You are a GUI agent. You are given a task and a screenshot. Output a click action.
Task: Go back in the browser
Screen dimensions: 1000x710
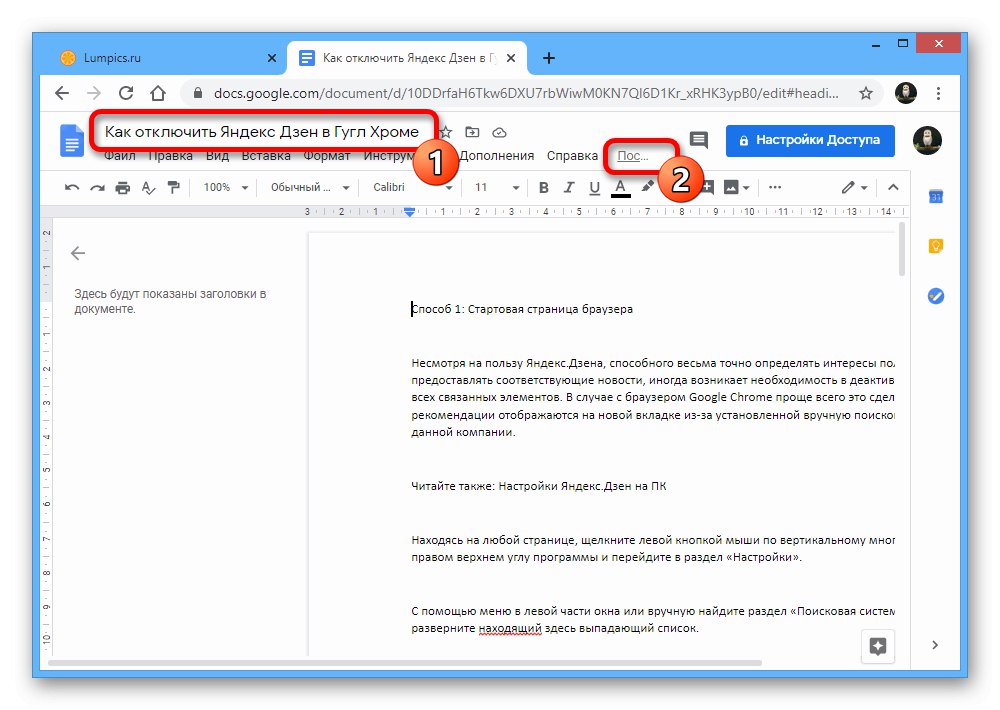pyautogui.click(x=62, y=93)
